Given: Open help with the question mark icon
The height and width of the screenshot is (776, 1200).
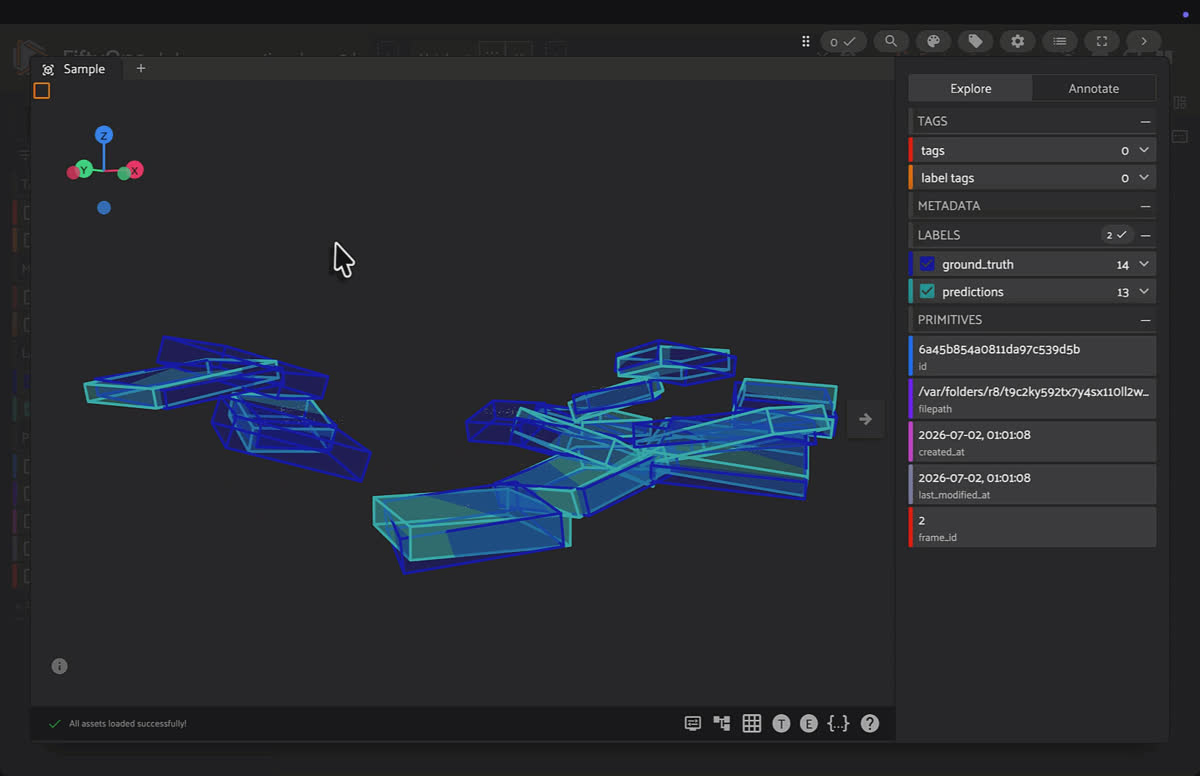Looking at the screenshot, I should pos(870,723).
